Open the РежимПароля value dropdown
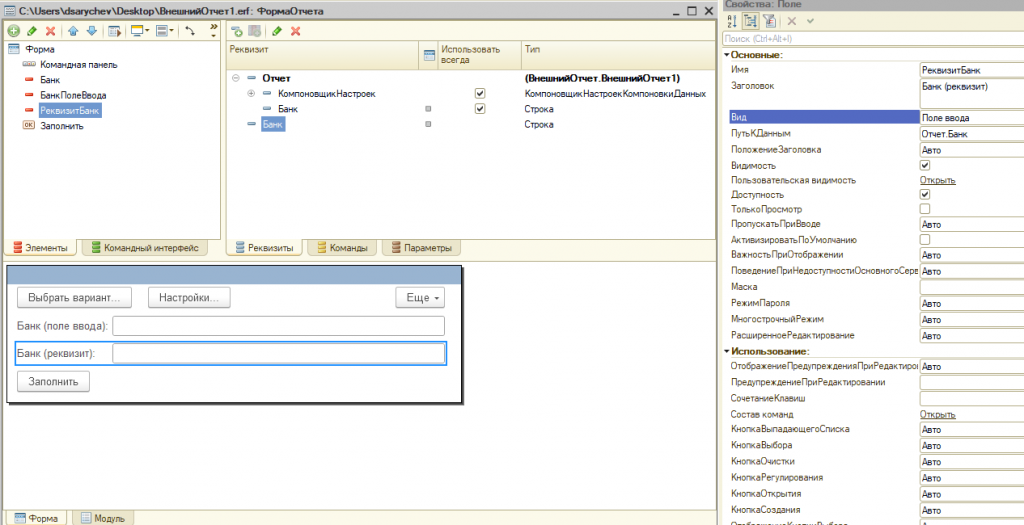This screenshot has width=1024, height=525. click(x=972, y=304)
